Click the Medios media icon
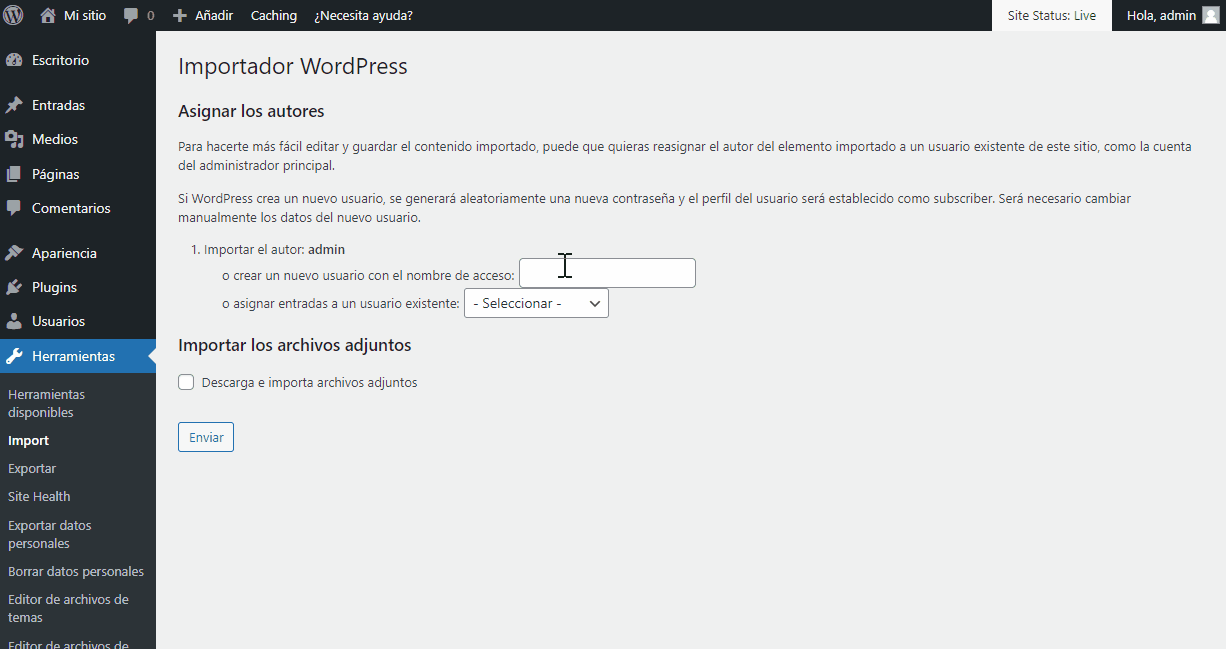The height and width of the screenshot is (649, 1226). pyautogui.click(x=14, y=139)
